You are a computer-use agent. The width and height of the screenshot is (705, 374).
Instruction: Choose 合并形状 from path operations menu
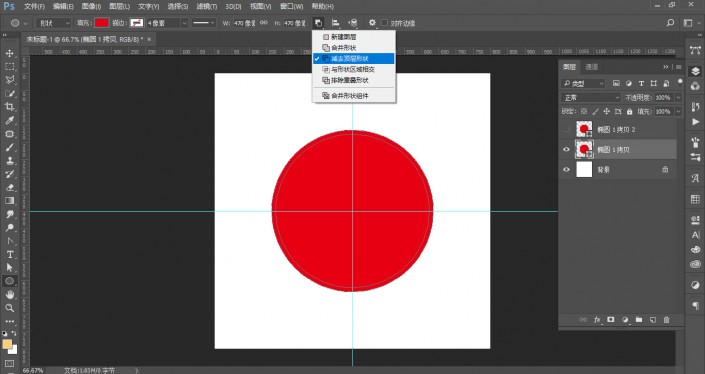pos(354,48)
